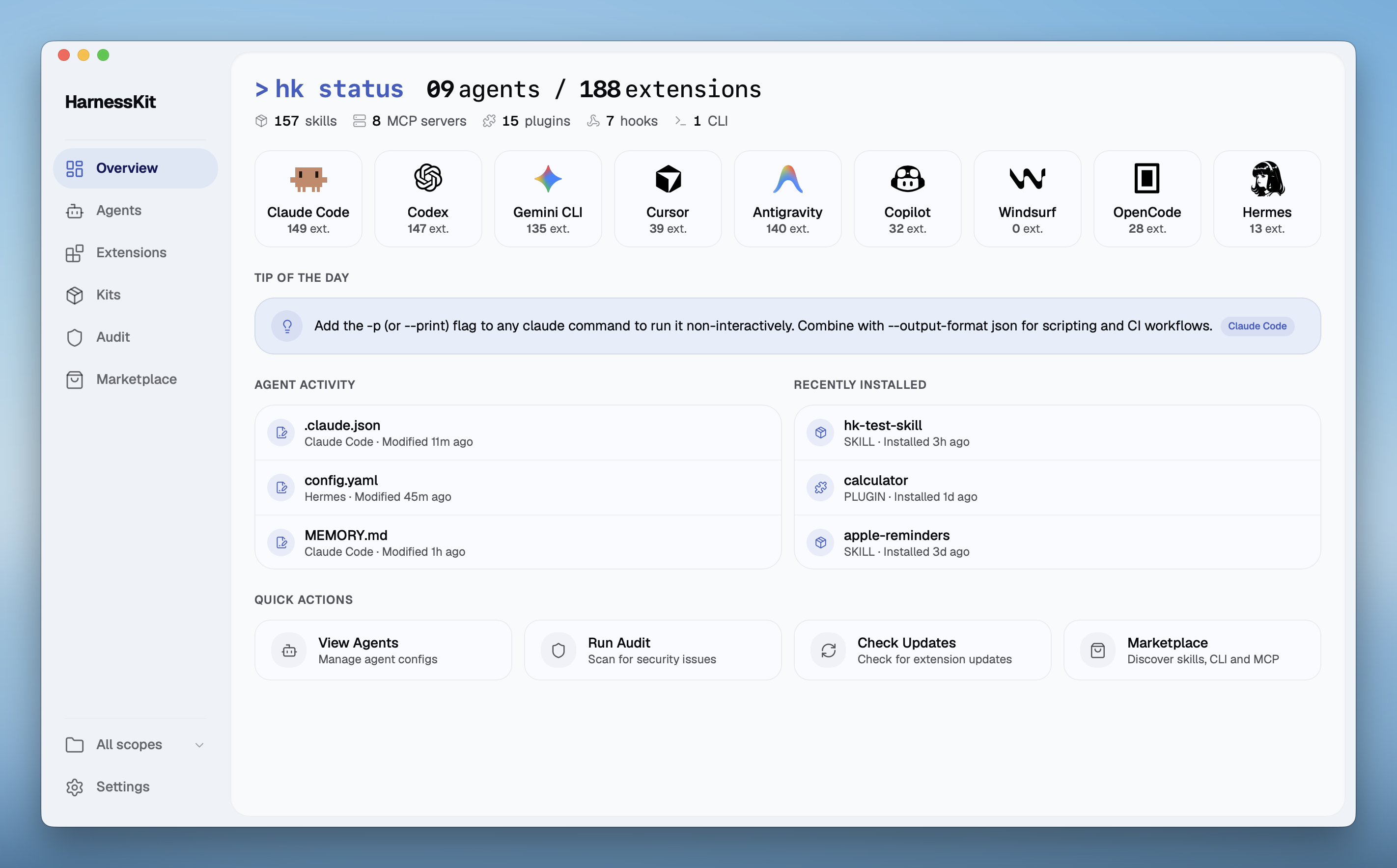Viewport: 1397px width, 868px height.
Task: Click the Gemini CLI sparkle icon
Action: click(x=548, y=179)
